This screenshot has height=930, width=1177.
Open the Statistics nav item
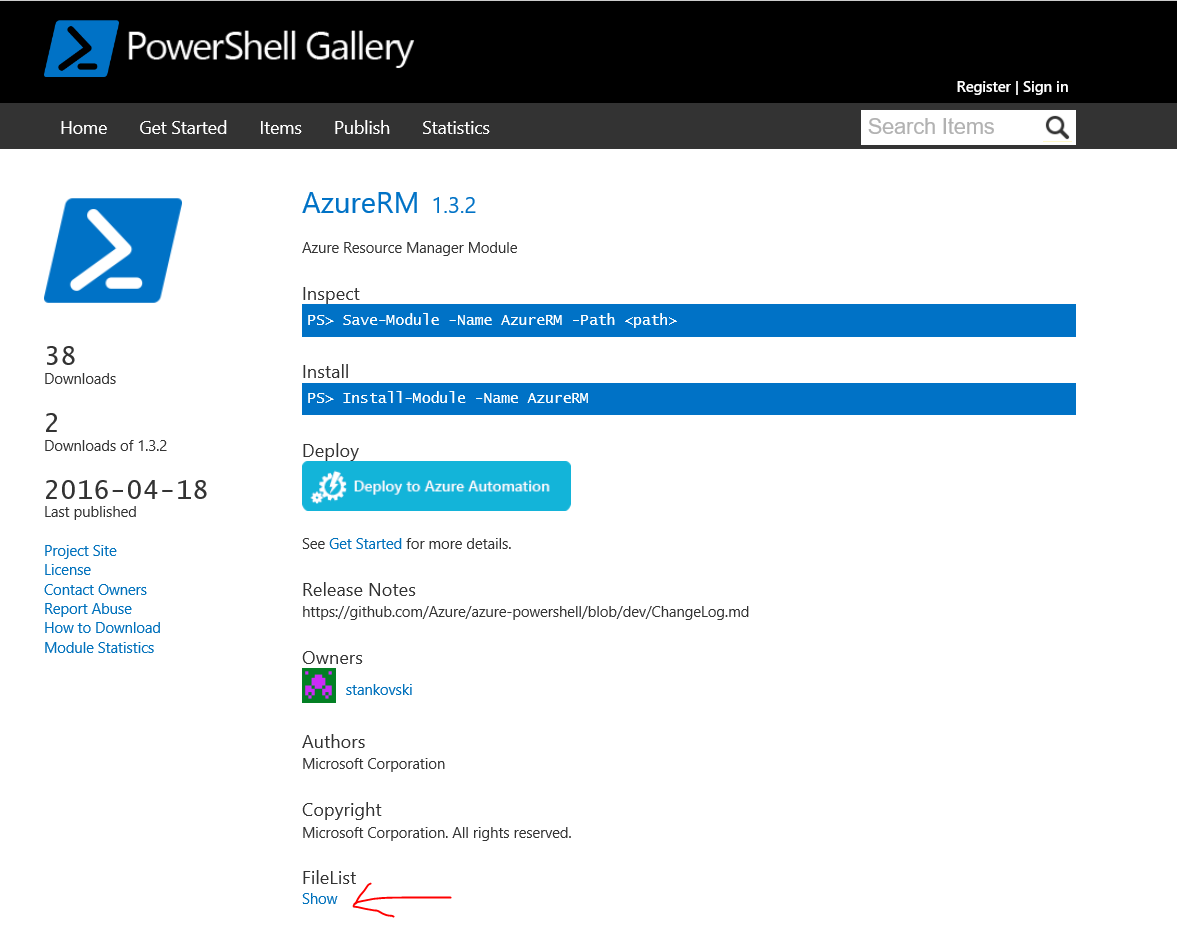point(456,128)
